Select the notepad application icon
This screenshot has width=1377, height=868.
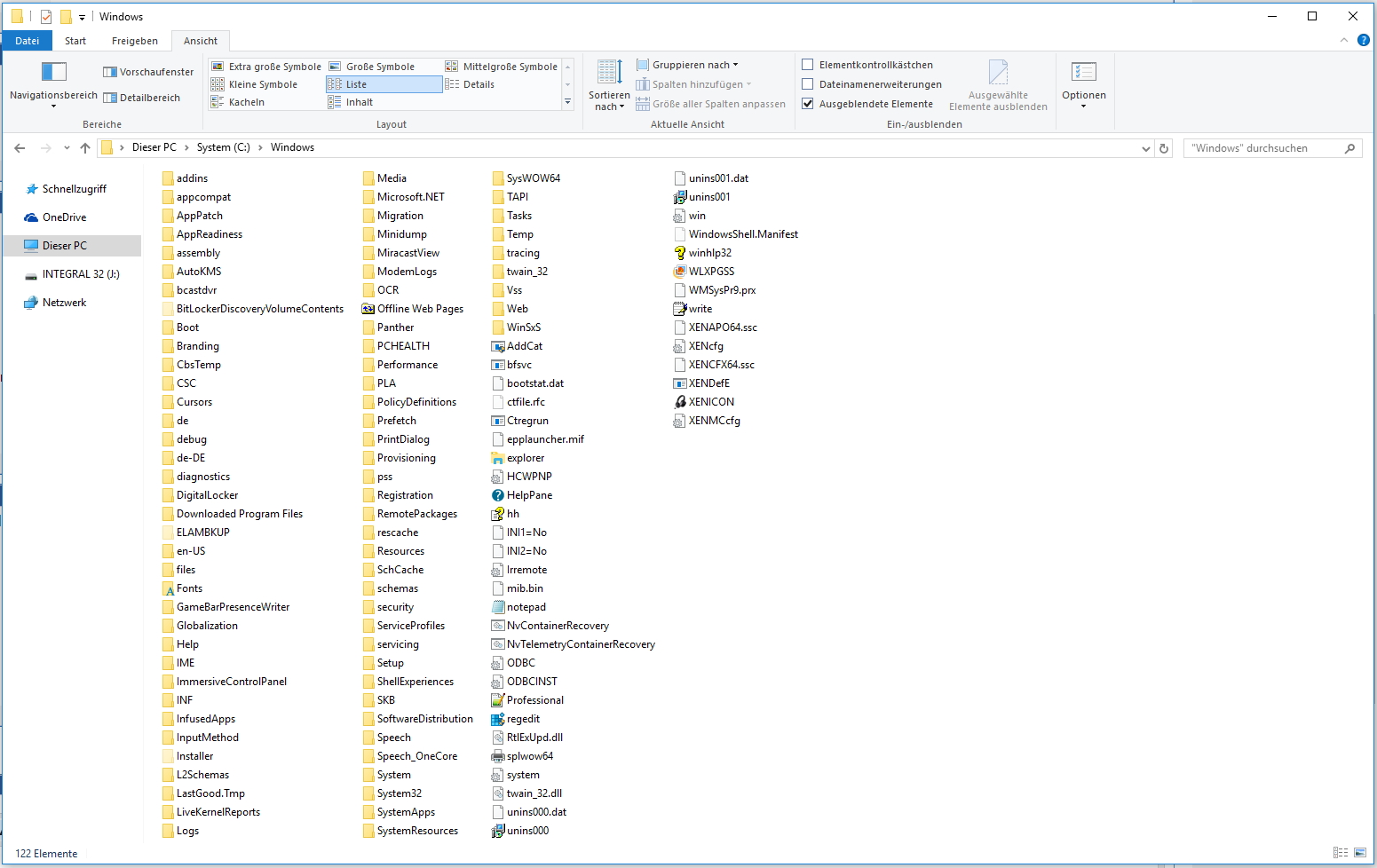pyautogui.click(x=498, y=607)
